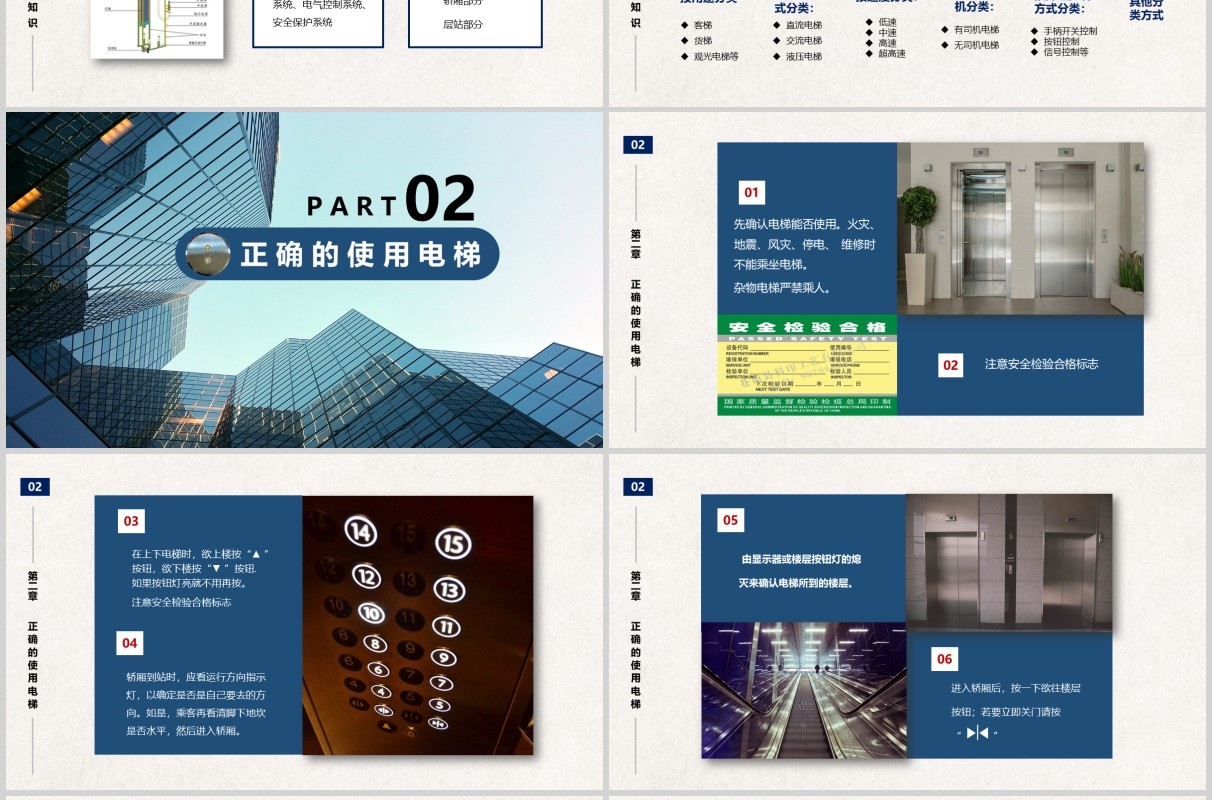The image size is (1212, 800).
Task: Click the bullet item 超高速
Action: coord(891,54)
